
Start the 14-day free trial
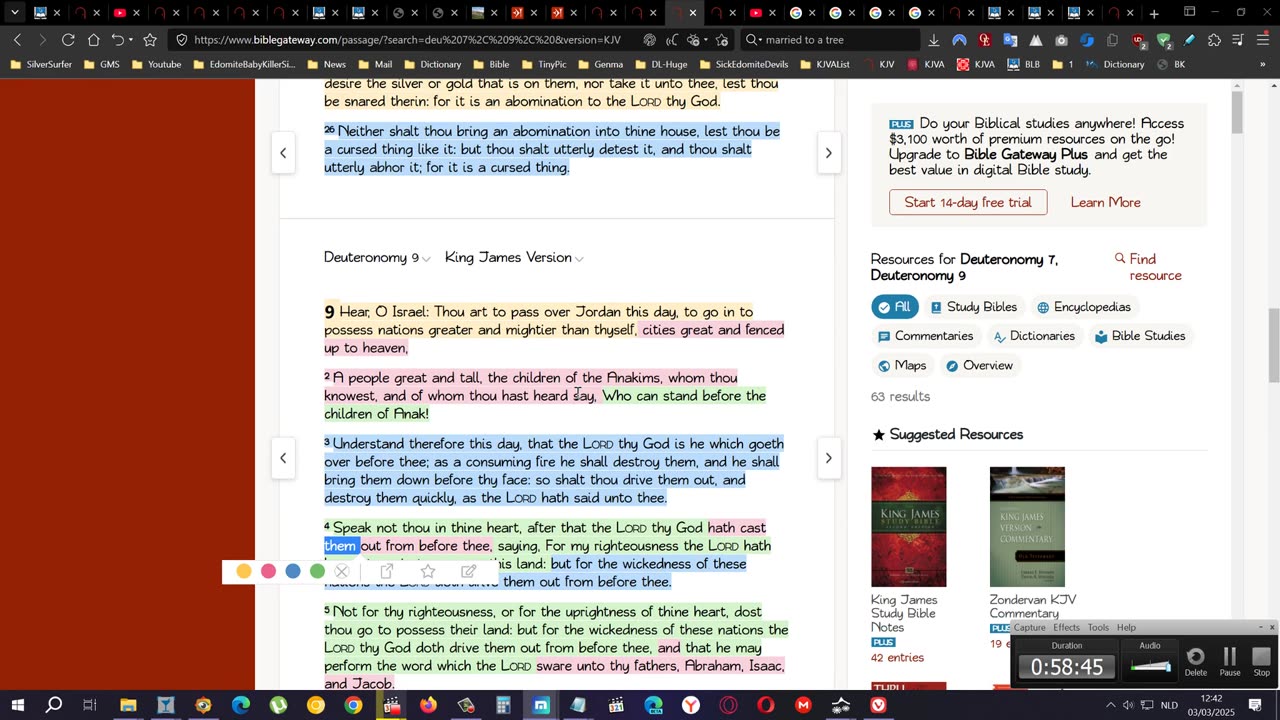[968, 202]
